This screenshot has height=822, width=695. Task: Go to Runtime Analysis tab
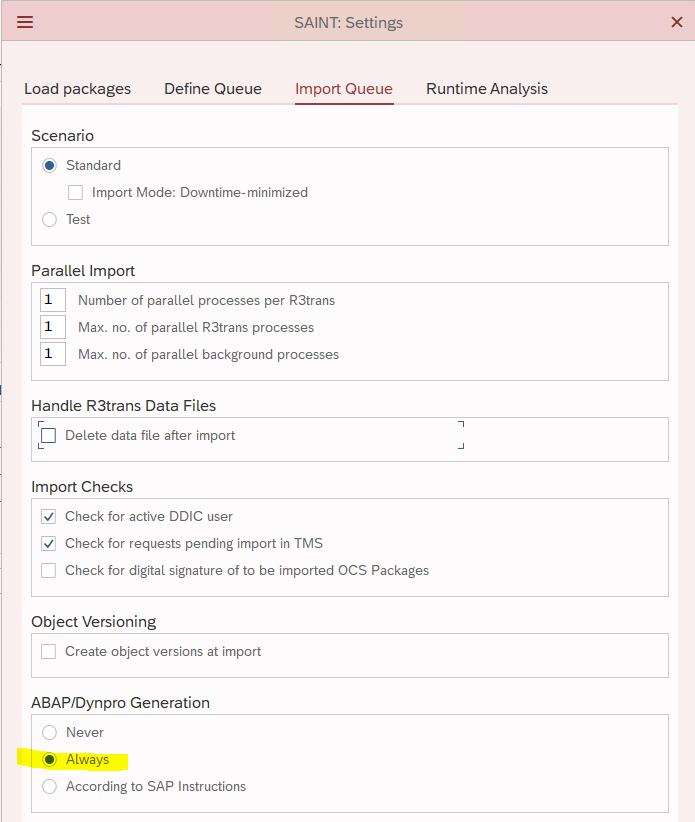(487, 89)
